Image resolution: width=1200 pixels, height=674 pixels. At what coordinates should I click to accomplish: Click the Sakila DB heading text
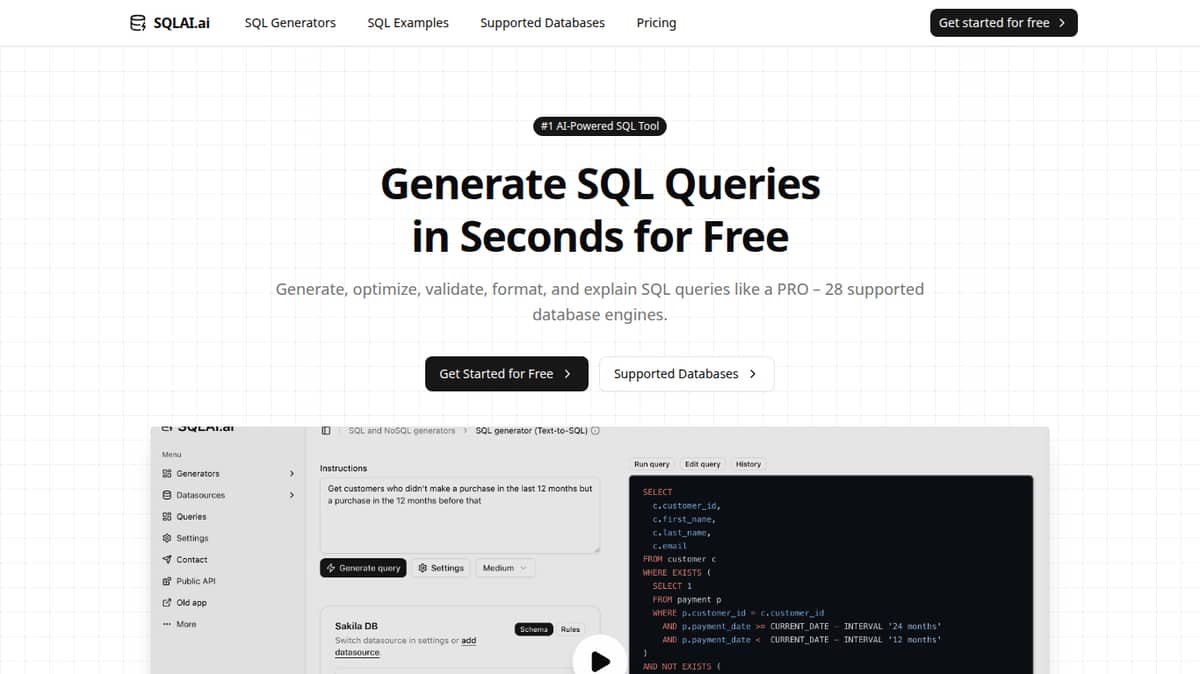[356, 626]
